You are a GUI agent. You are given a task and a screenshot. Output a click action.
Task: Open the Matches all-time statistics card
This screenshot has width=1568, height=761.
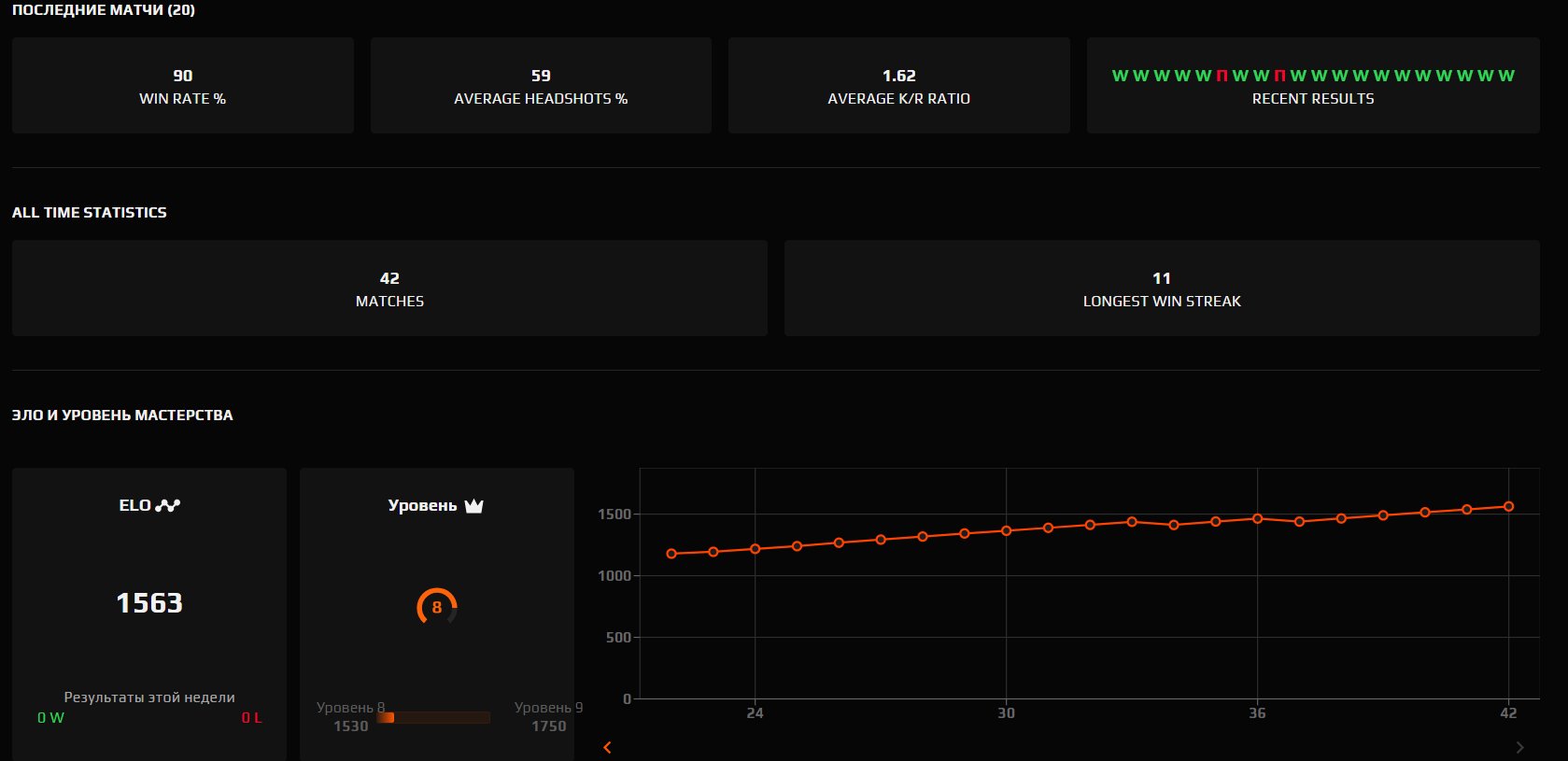click(389, 289)
